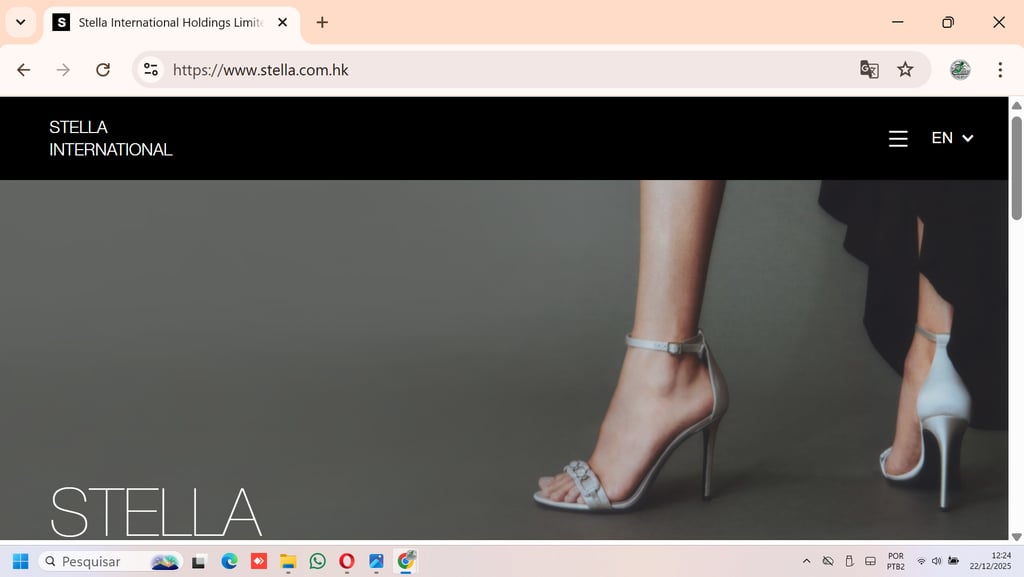Select the Stella International Holdings tab

pos(171,22)
